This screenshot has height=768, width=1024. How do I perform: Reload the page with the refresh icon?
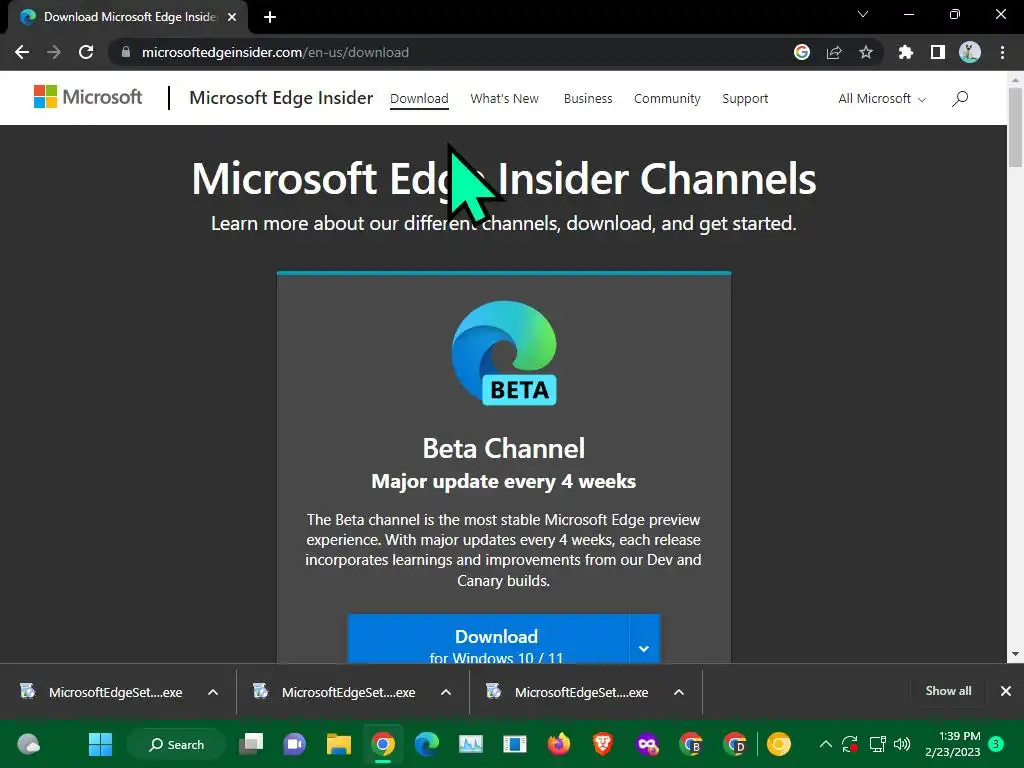pyautogui.click(x=86, y=52)
